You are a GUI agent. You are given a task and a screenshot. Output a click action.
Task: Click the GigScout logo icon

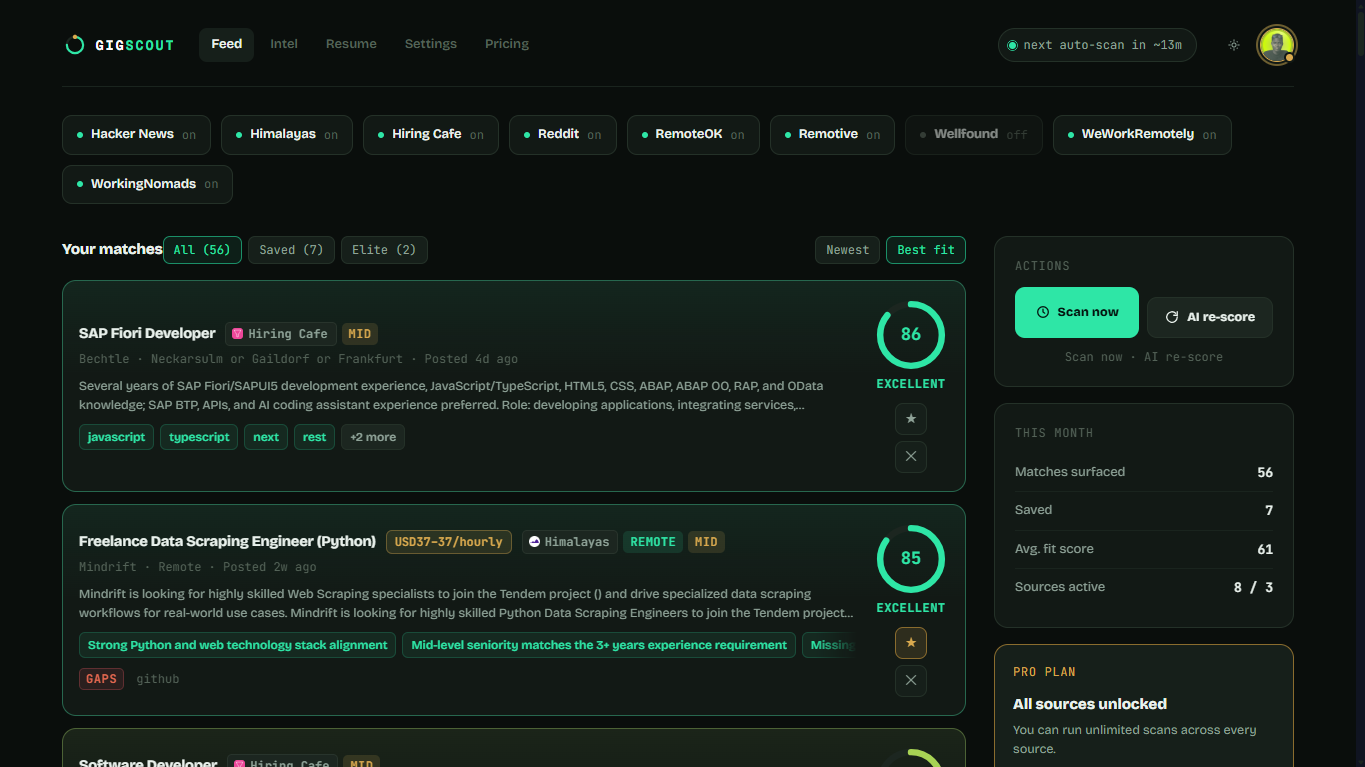click(x=74, y=45)
